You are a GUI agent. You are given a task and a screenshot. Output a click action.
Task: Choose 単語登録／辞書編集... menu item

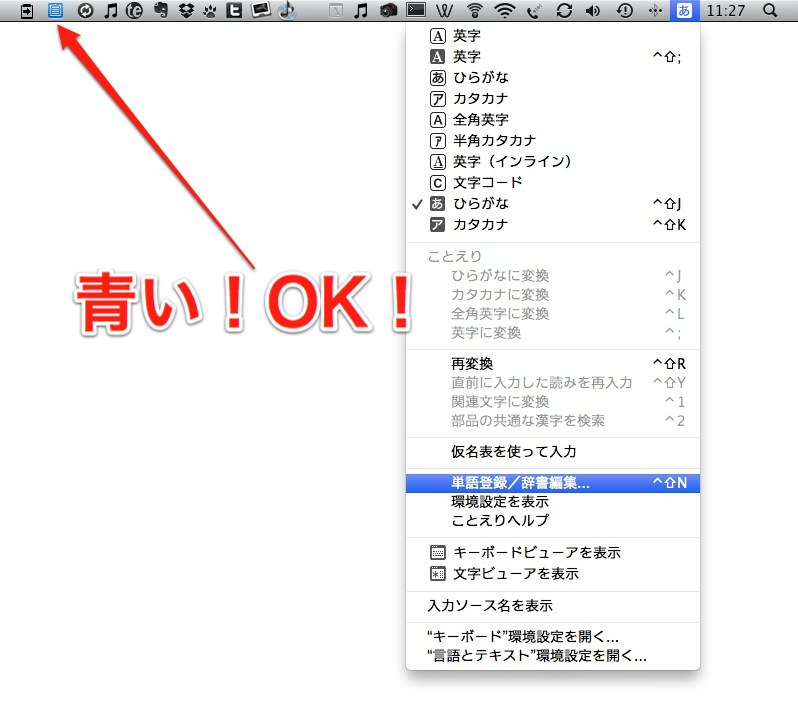pyautogui.click(x=520, y=483)
